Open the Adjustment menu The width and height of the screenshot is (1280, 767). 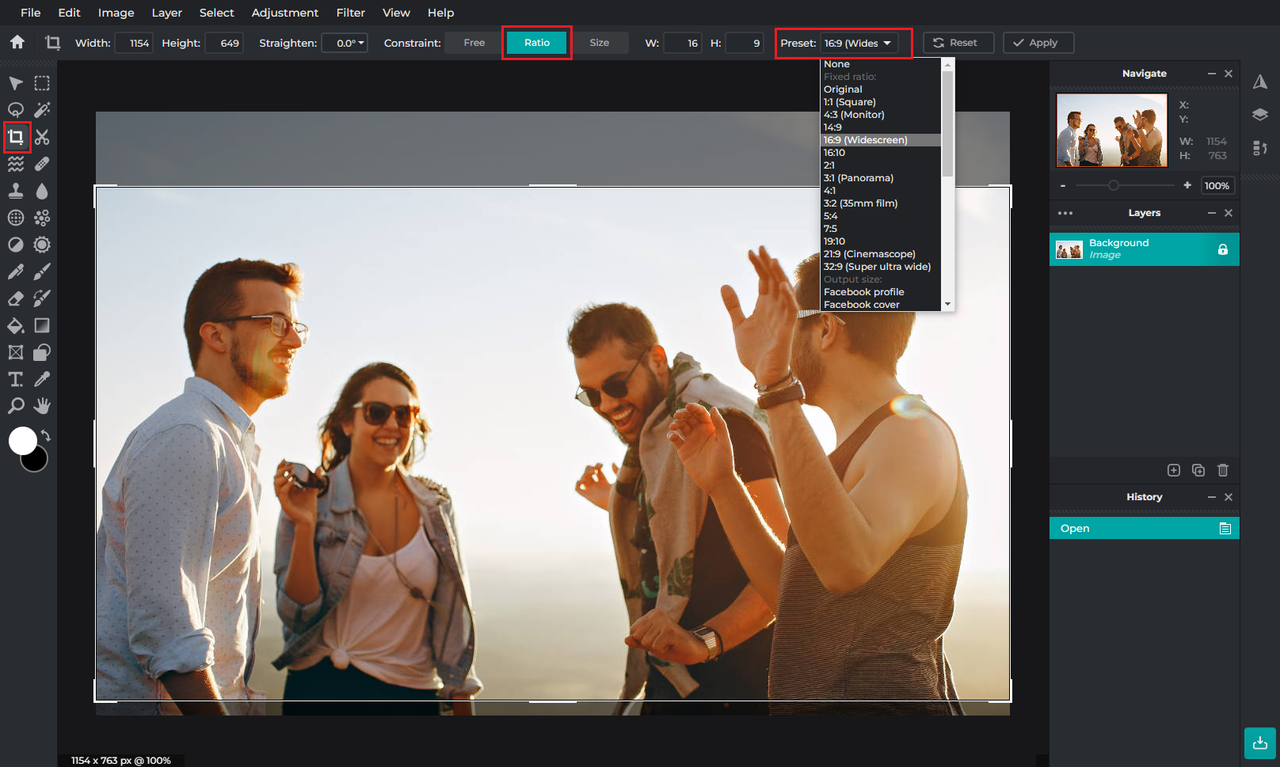(x=285, y=12)
